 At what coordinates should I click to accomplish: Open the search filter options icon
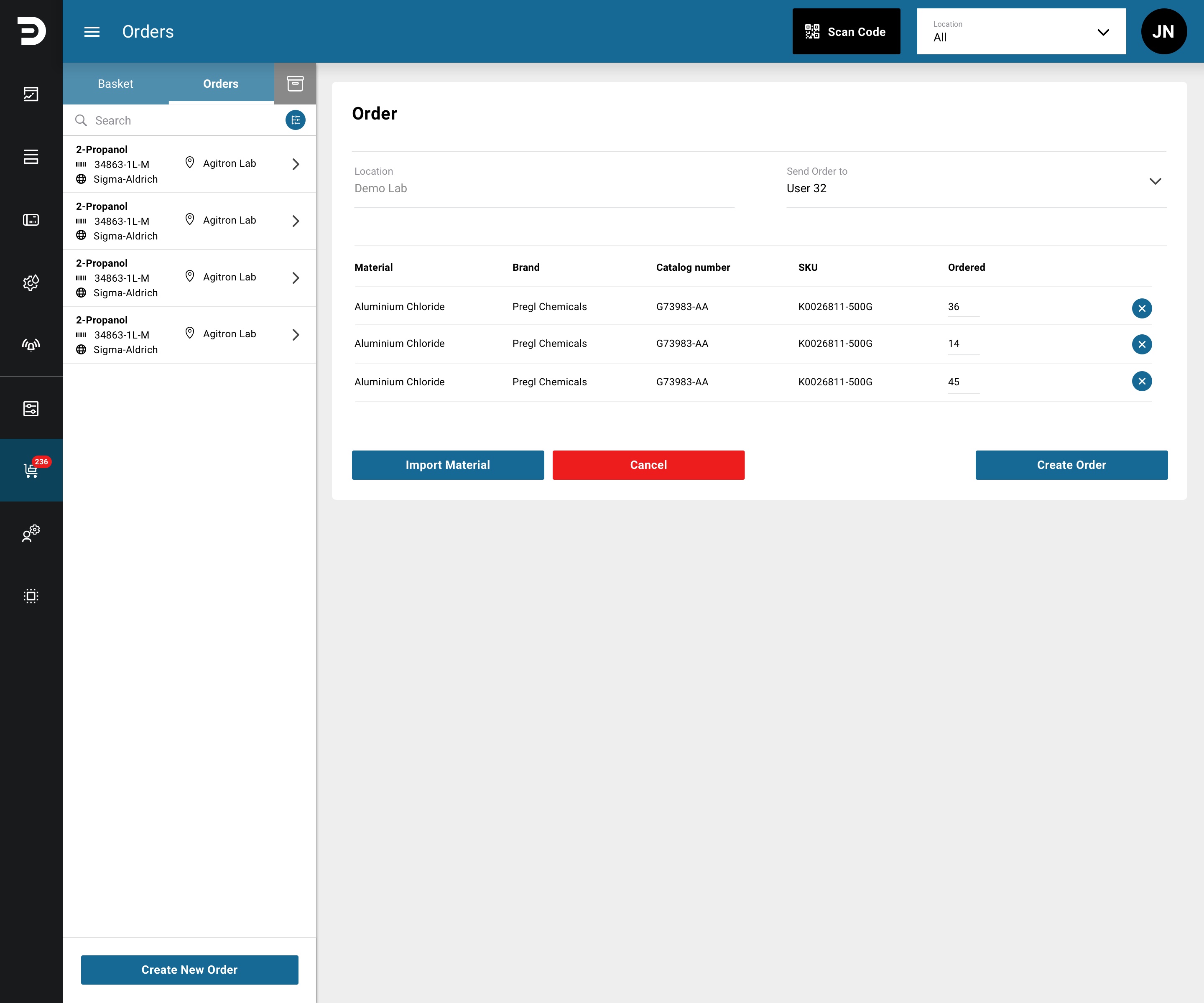(295, 120)
